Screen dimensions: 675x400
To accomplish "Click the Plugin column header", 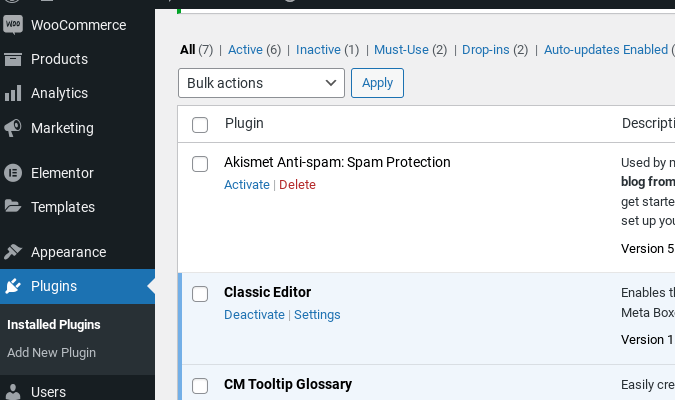I will [x=244, y=124].
